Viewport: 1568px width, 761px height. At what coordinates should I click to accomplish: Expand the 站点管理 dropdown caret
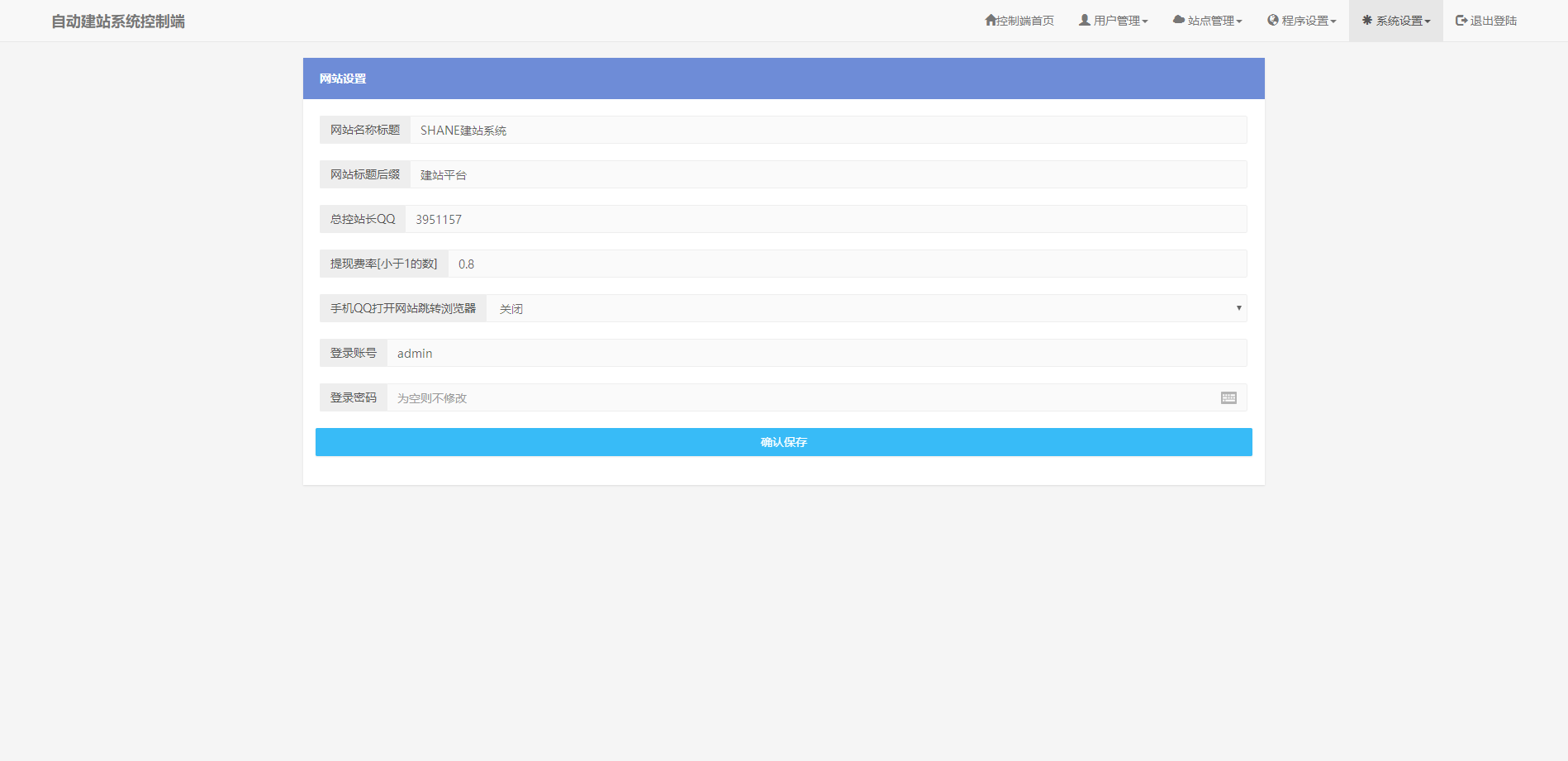click(x=1239, y=21)
